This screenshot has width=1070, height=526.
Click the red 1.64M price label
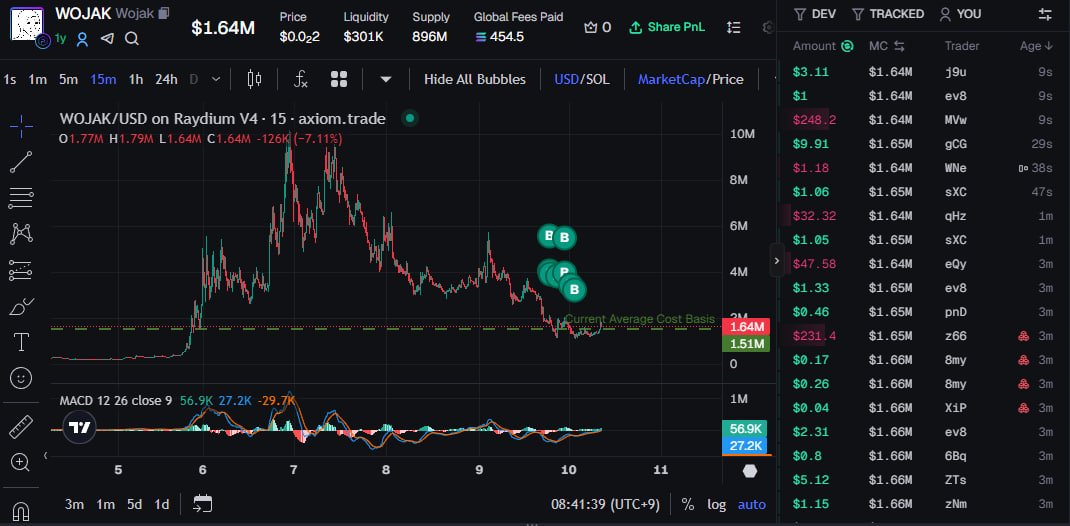747,327
